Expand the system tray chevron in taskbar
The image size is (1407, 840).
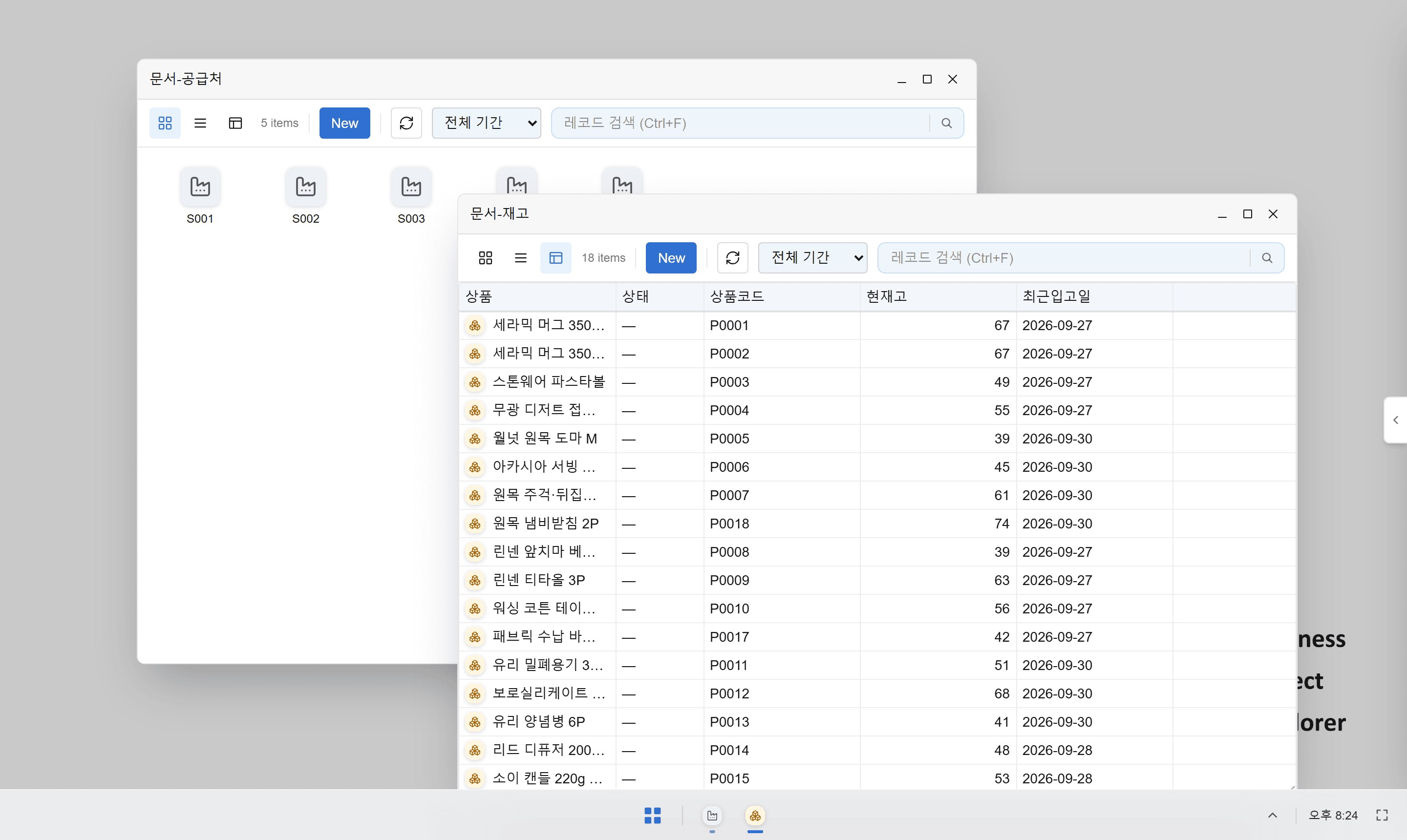1272,815
